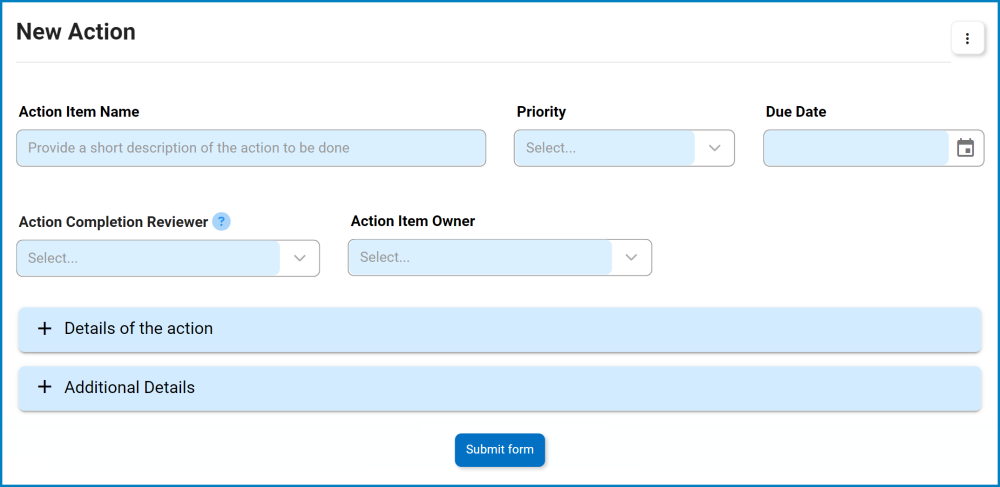This screenshot has height=487, width=1000.
Task: Click the plus icon for Details of the action
Action: (44, 329)
